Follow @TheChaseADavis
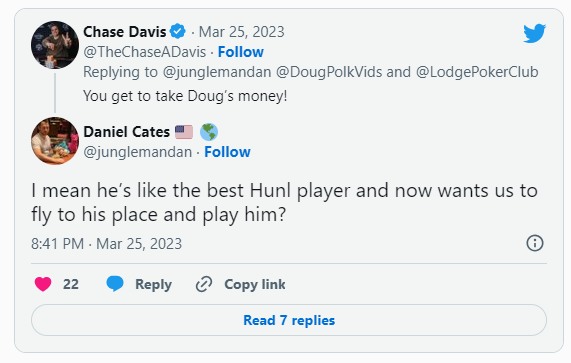Image resolution: width=571 pixels, height=363 pixels. (241, 52)
